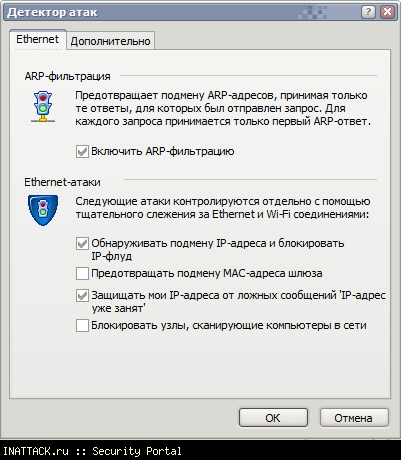Click the Отмена button
The image size is (401, 460).
point(353,418)
